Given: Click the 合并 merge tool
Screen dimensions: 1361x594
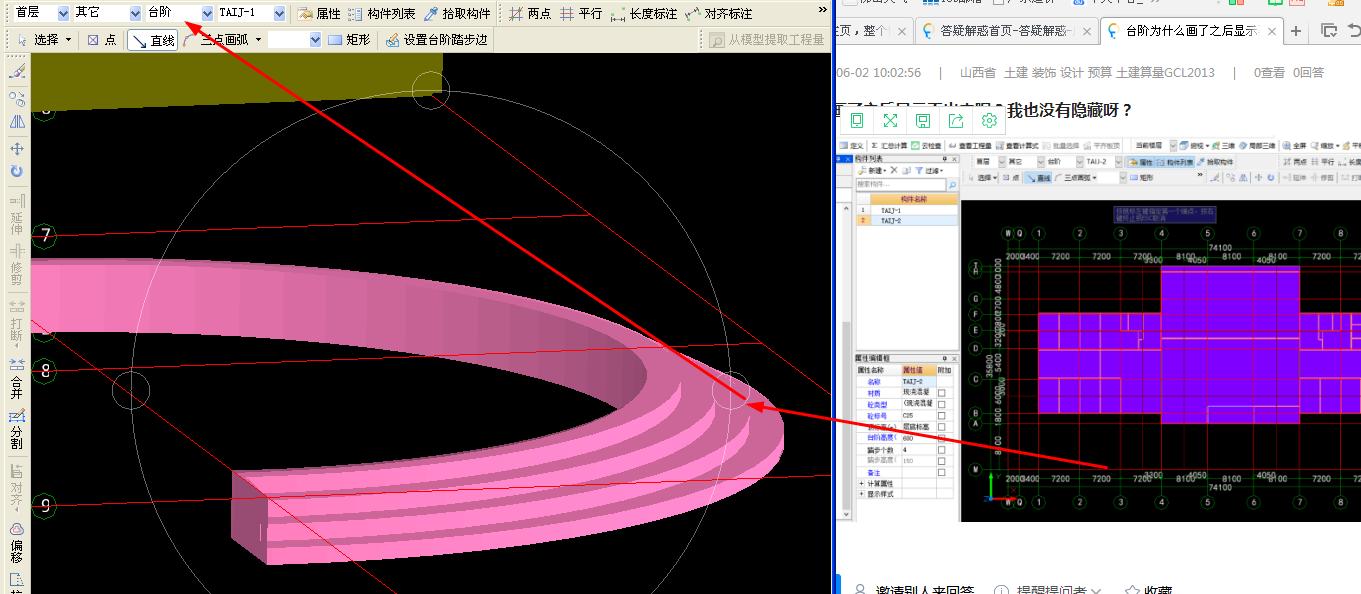Looking at the screenshot, I should click(x=17, y=377).
